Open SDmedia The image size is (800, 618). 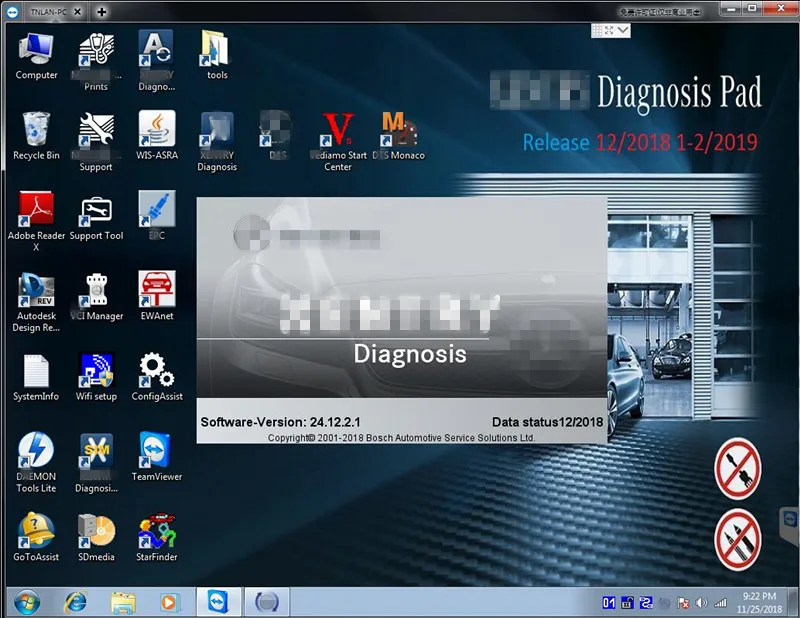96,530
